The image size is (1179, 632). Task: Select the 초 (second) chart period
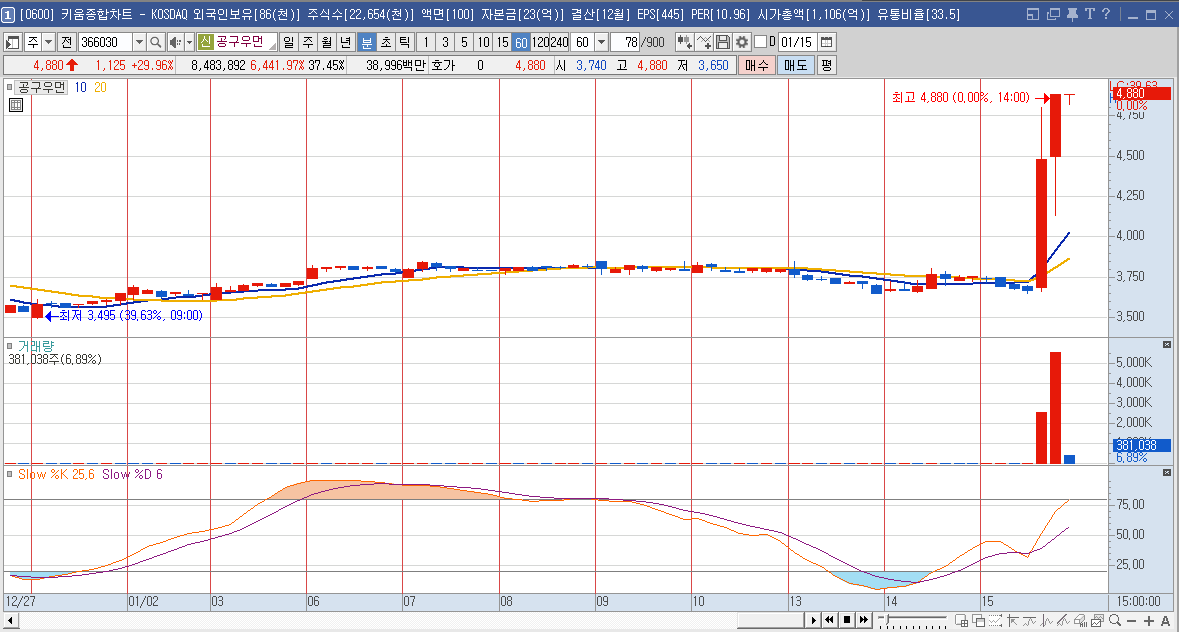pos(386,43)
